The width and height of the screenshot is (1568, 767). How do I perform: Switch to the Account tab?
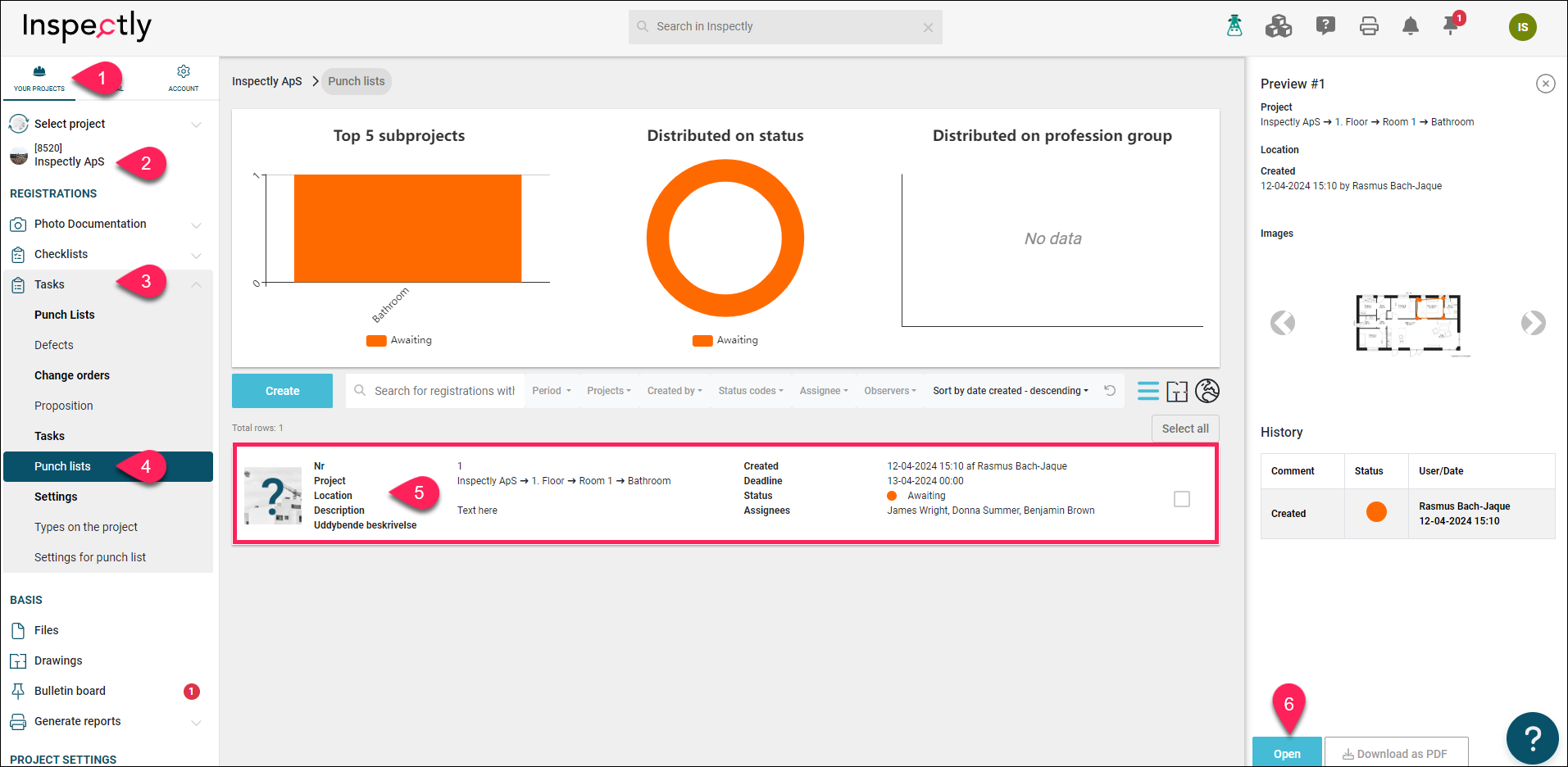[184, 79]
